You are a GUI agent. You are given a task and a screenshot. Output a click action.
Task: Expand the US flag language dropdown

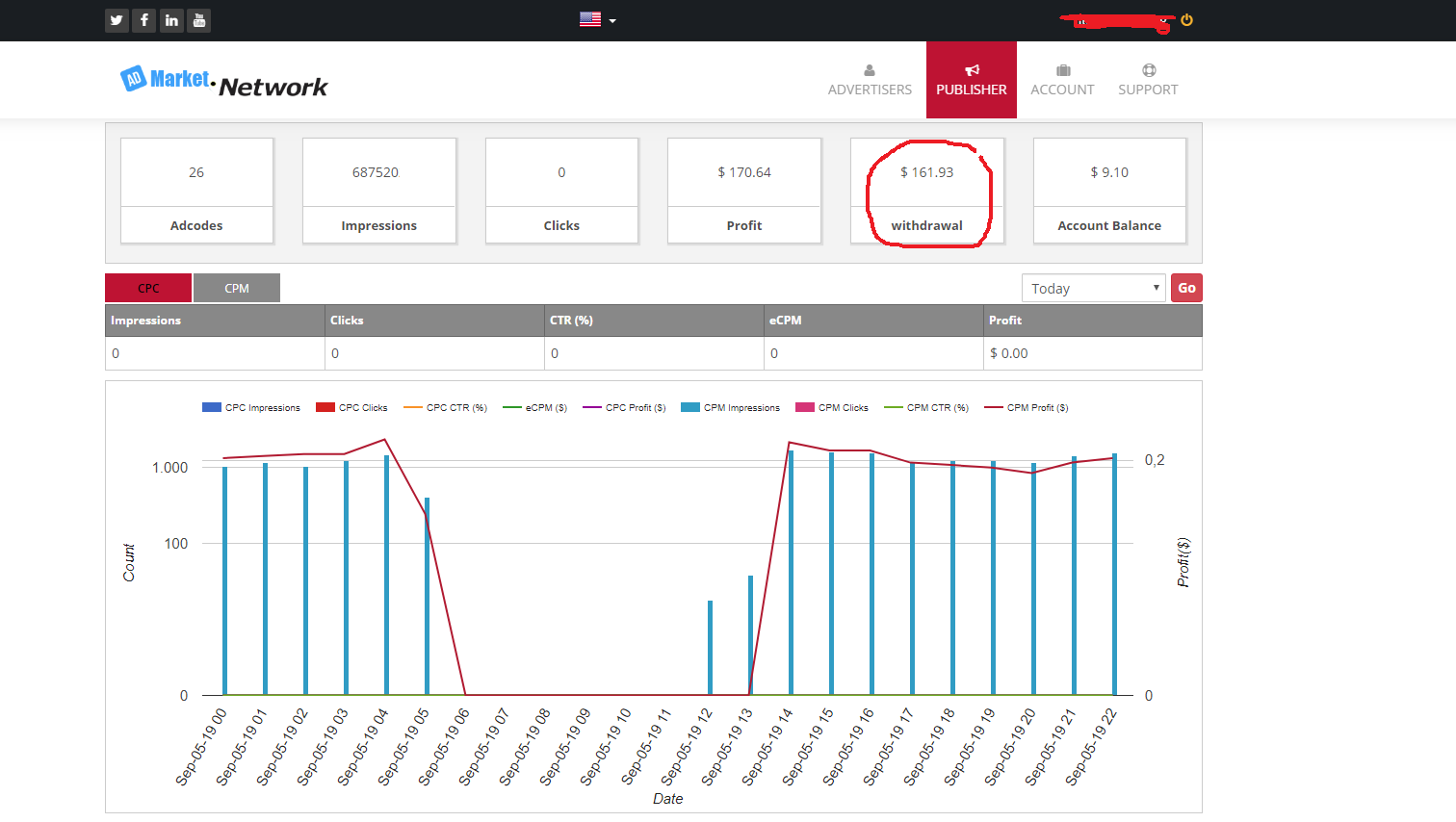[x=597, y=19]
